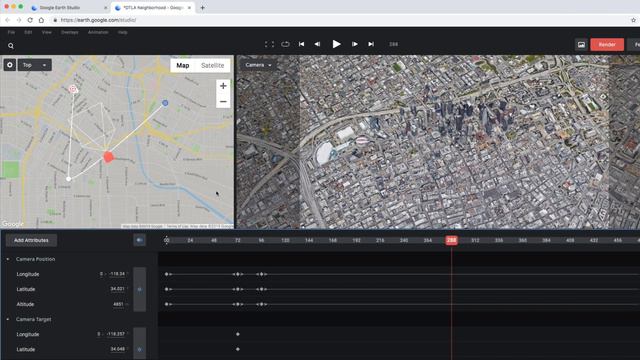Viewport: 640px width, 360px height.
Task: Open the Edit menu
Action: tap(28, 32)
